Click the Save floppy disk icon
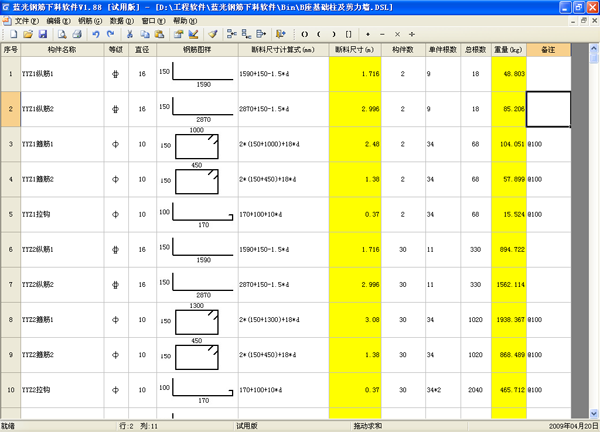600x432 pixels. (43, 34)
